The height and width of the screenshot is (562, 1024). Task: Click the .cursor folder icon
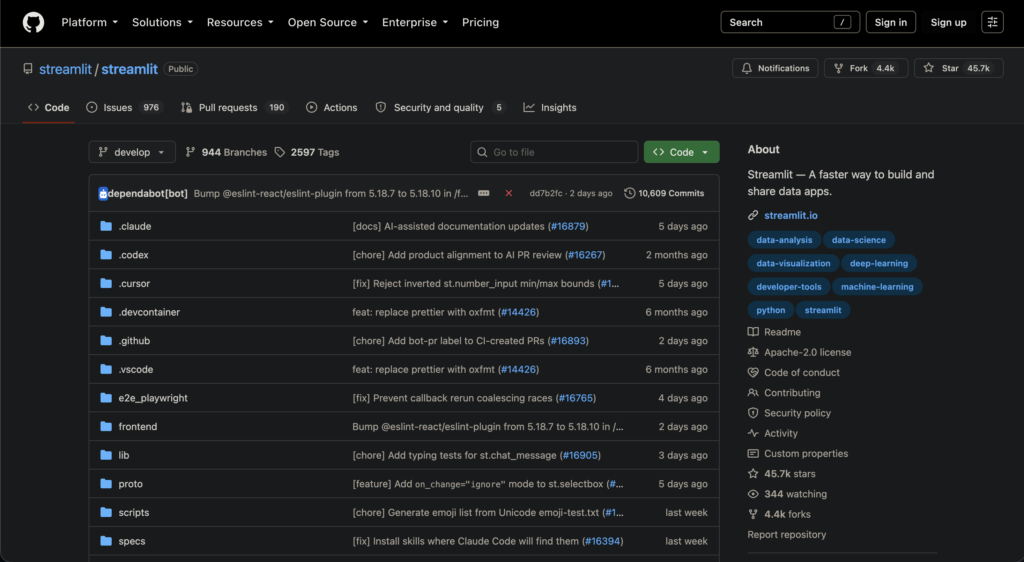click(106, 283)
